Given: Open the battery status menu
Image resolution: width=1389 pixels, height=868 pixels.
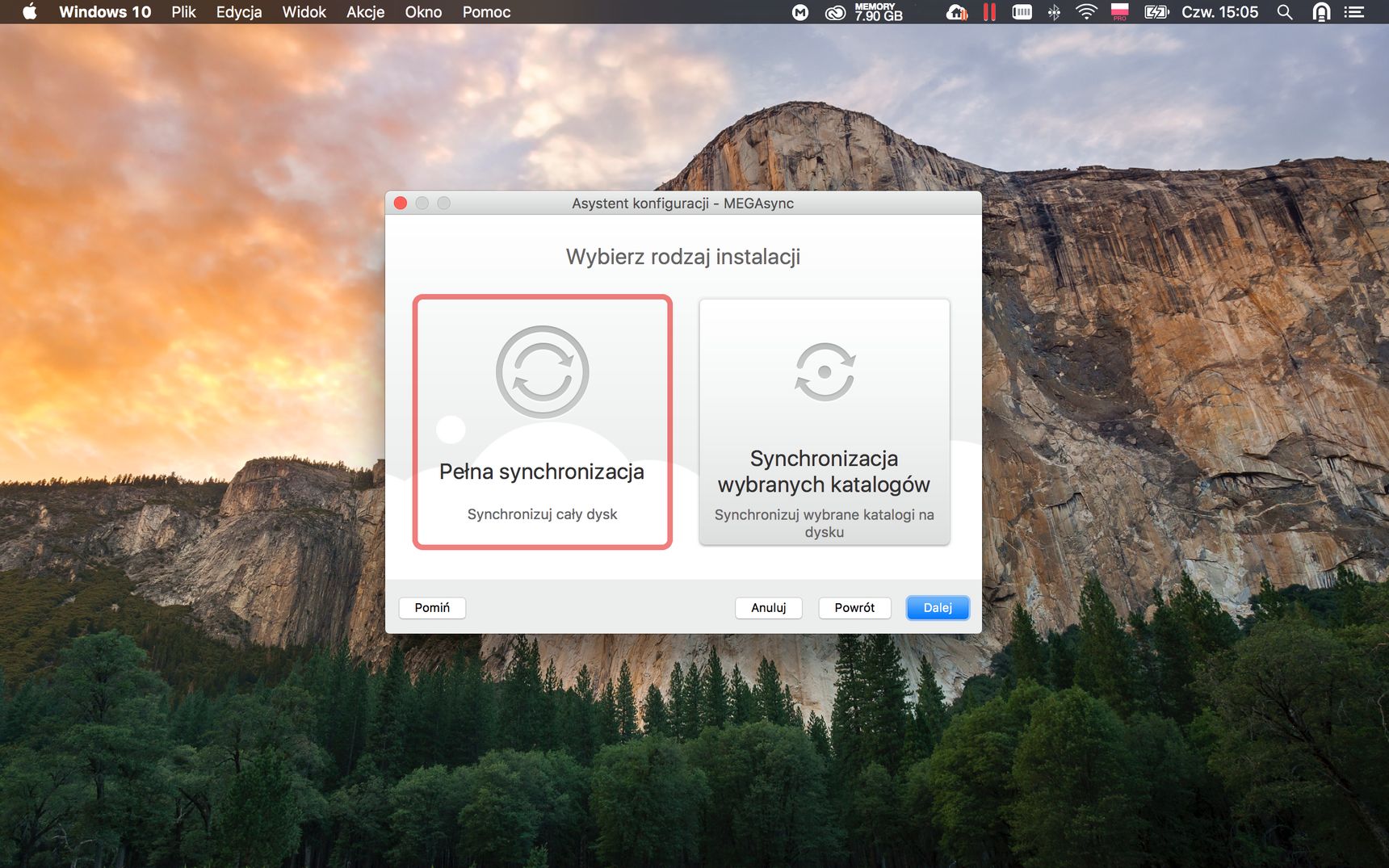Looking at the screenshot, I should pyautogui.click(x=1156, y=12).
